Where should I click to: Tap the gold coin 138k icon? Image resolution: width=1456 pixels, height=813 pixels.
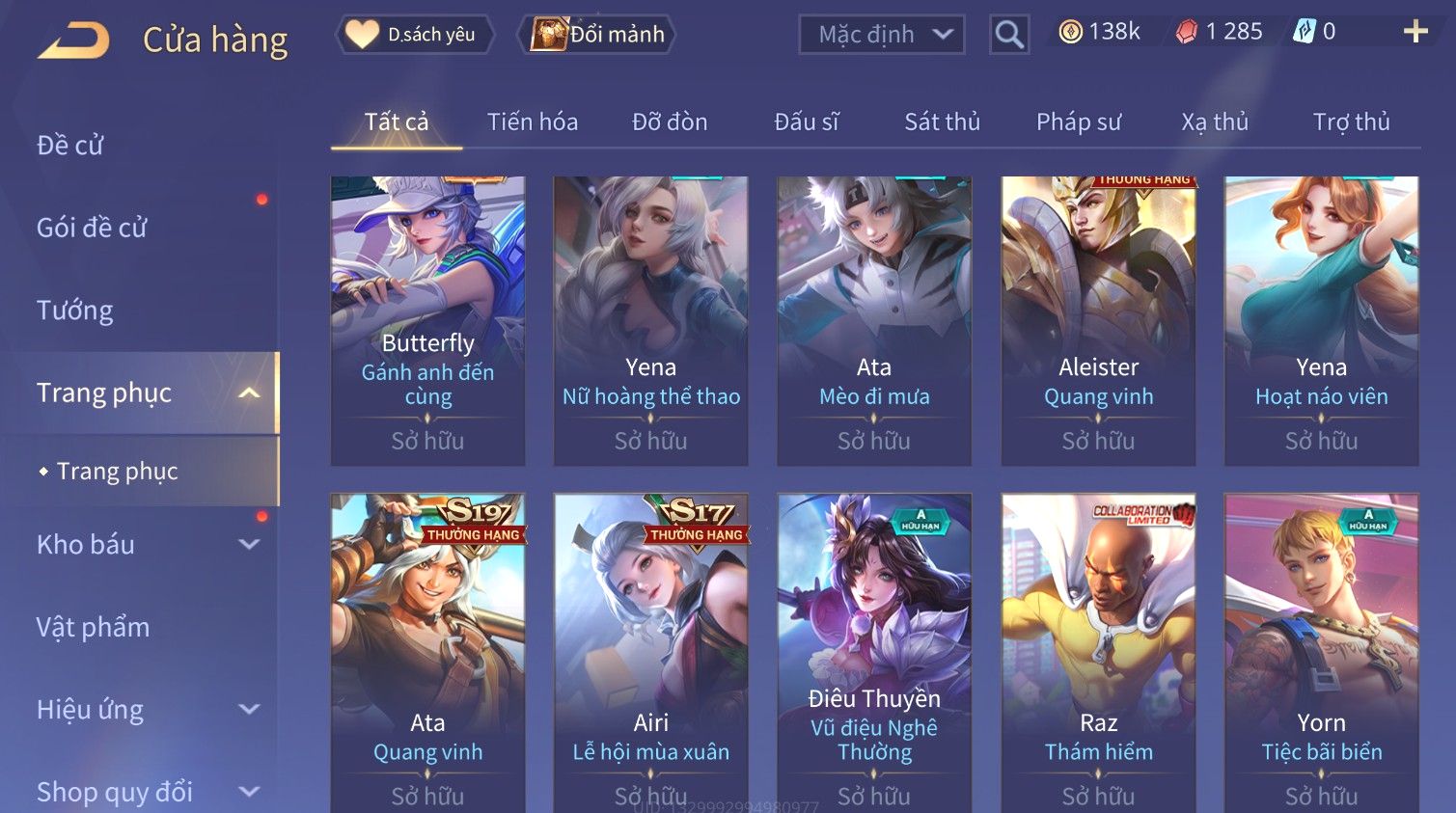(x=1070, y=32)
